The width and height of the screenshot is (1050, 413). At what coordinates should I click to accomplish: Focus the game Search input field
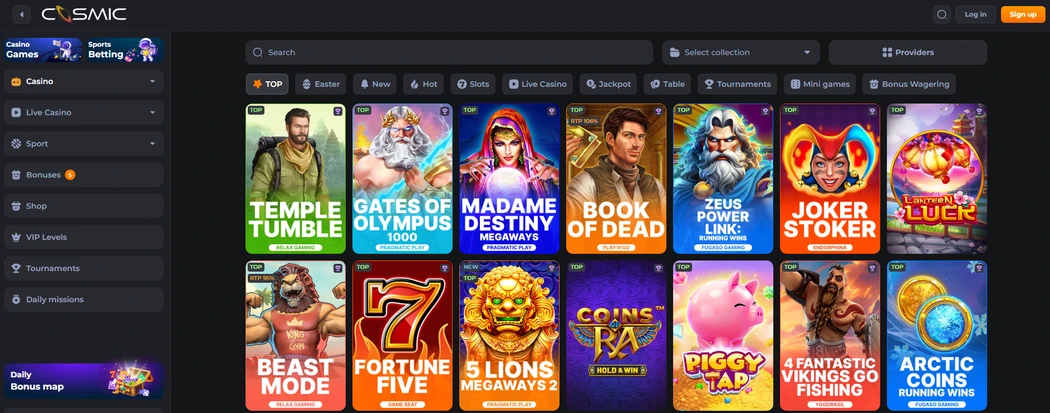(x=449, y=52)
